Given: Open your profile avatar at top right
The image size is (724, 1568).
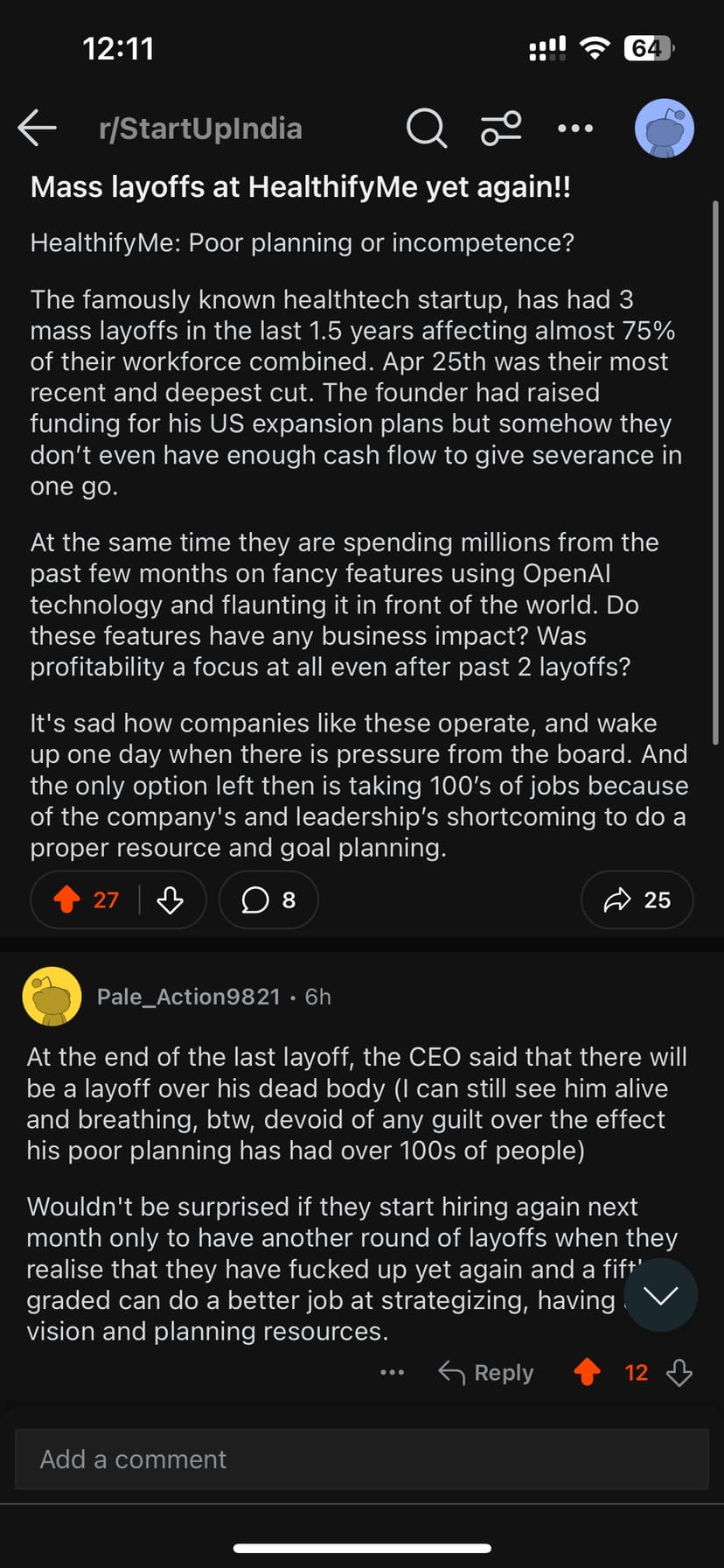Looking at the screenshot, I should (x=664, y=129).
